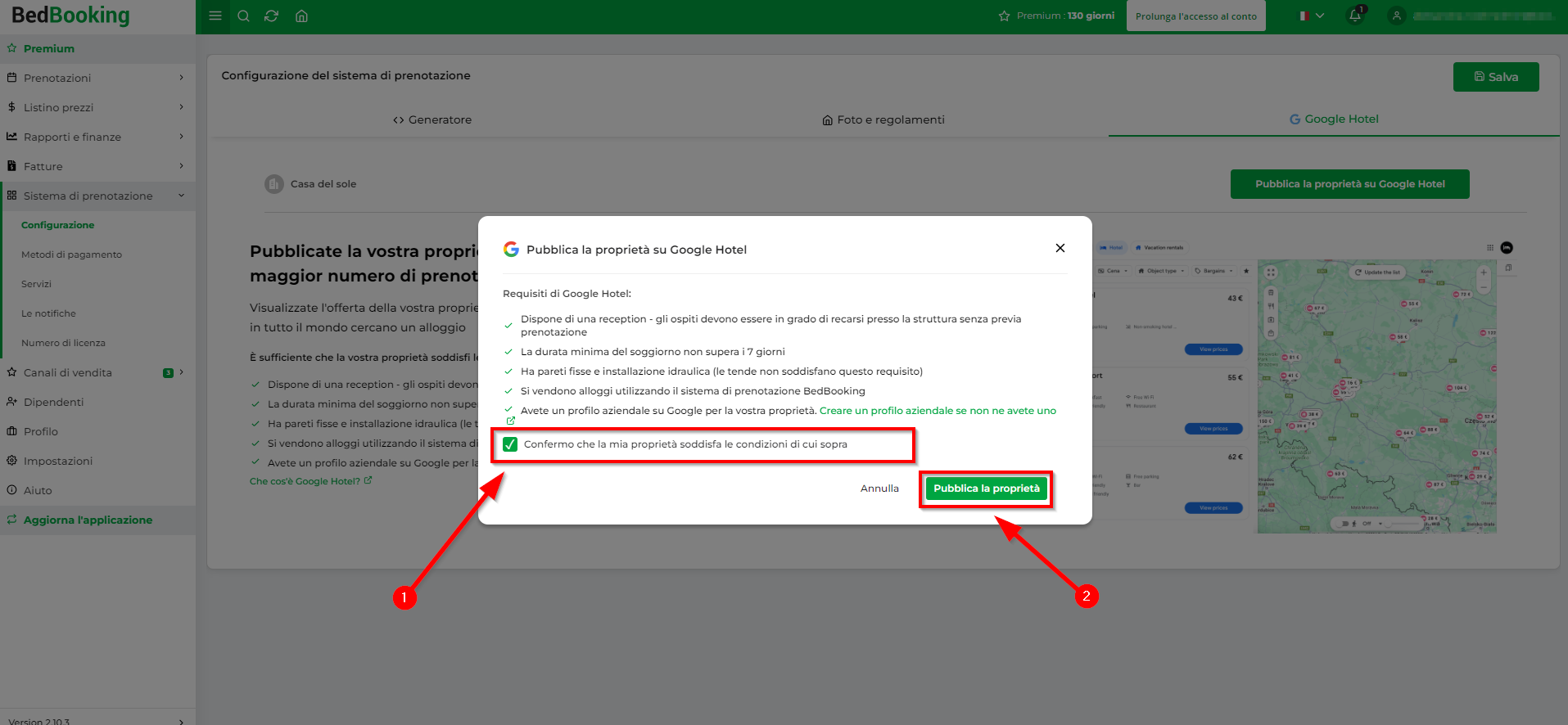Expand the Listino prezzi menu arrow
Screen dimensions: 1568x725
181,107
